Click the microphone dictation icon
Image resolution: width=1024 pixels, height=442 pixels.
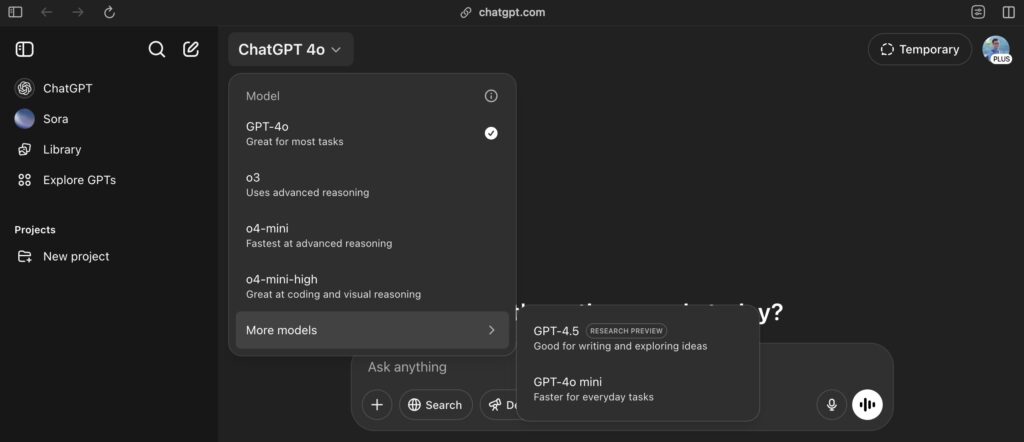coord(831,405)
